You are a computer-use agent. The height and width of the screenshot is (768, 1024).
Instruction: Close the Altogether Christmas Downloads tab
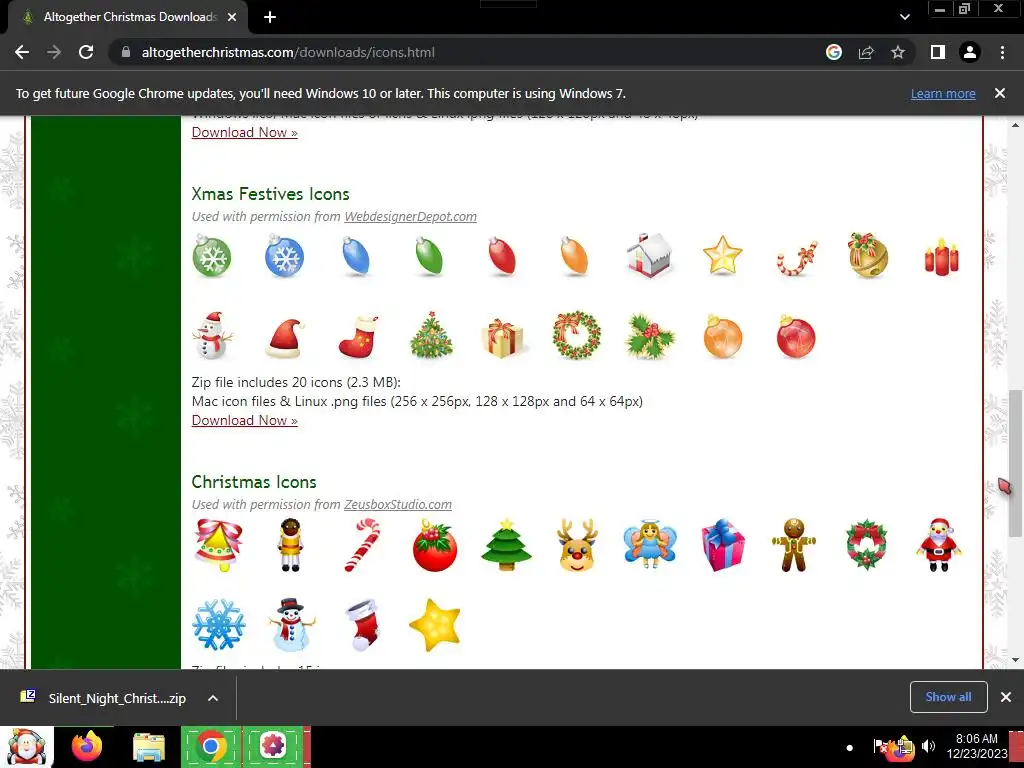click(x=232, y=17)
